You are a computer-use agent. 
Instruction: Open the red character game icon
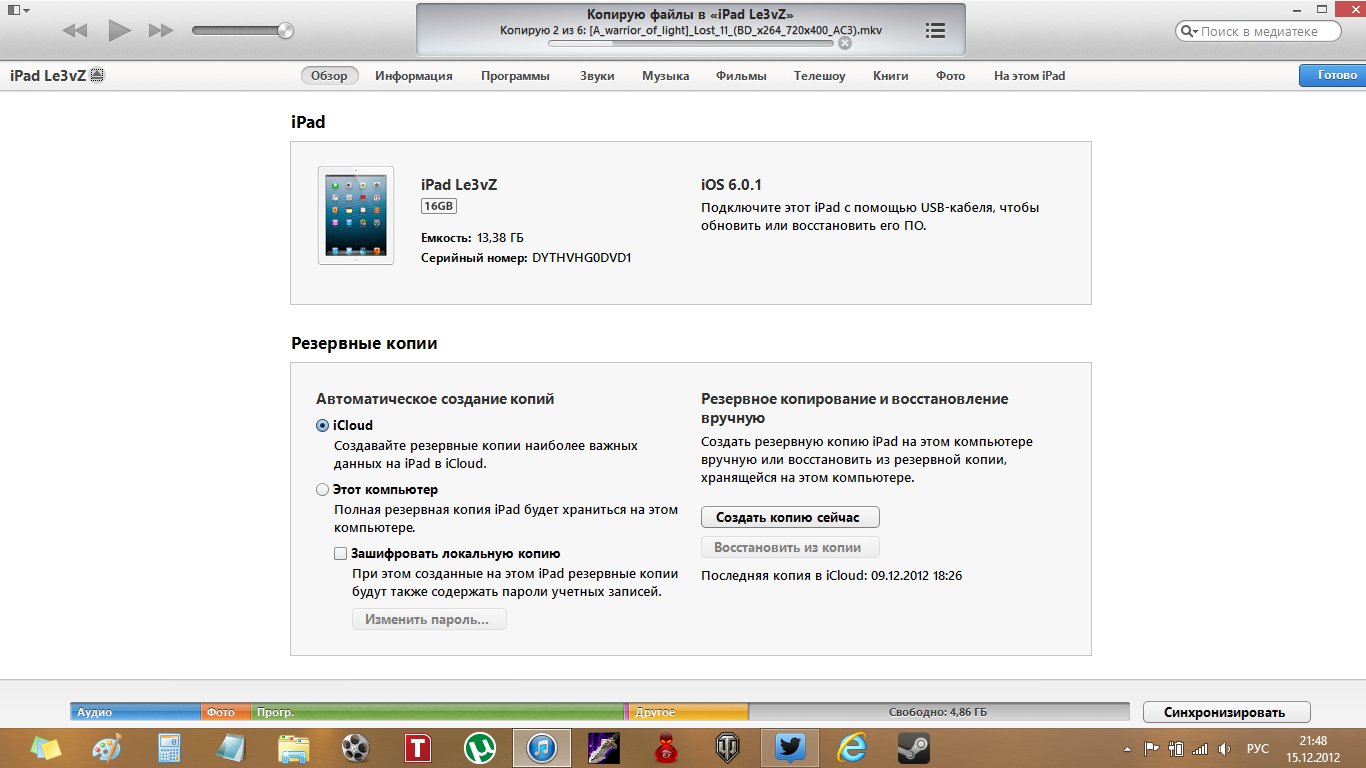click(665, 748)
